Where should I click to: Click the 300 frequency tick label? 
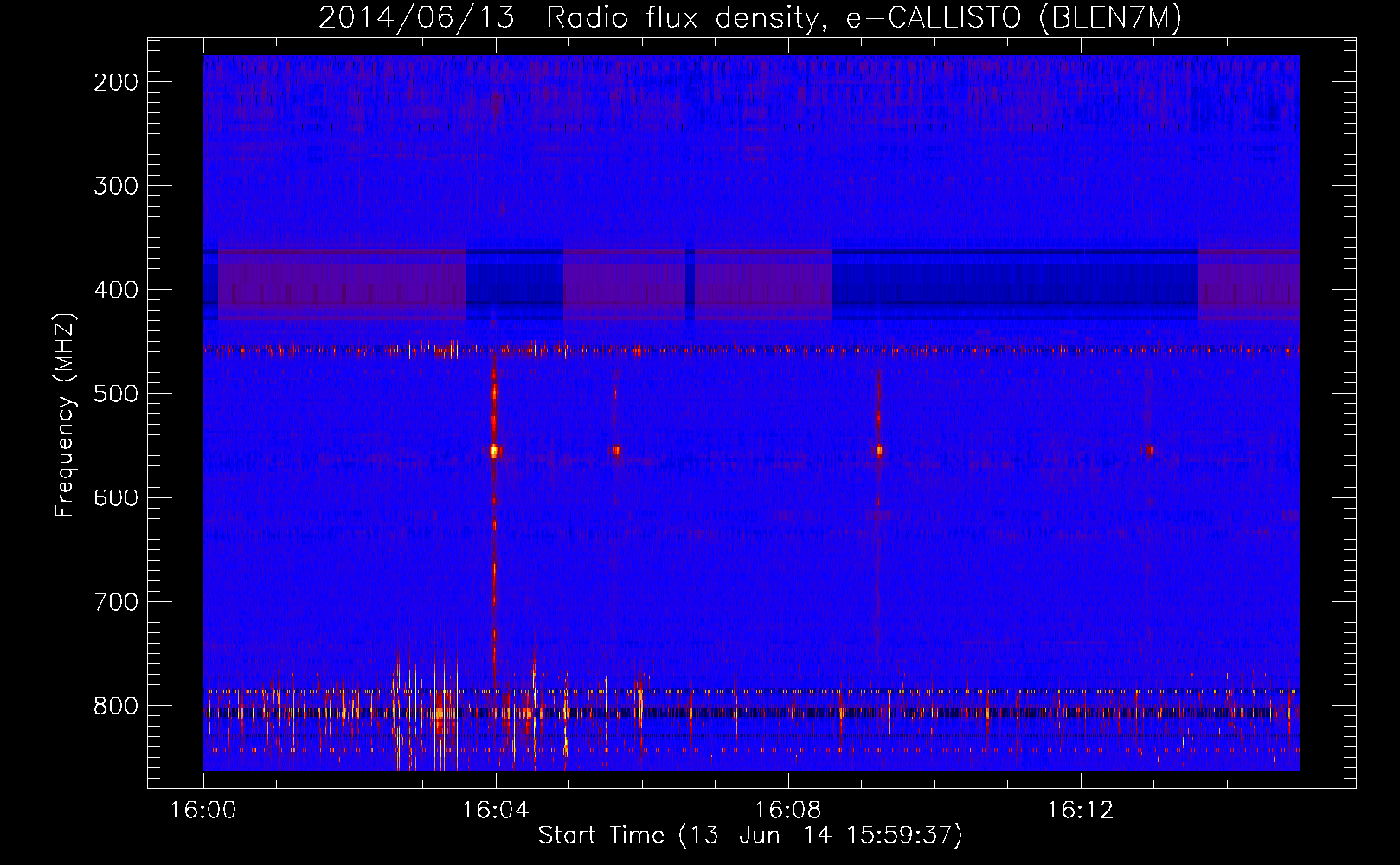pos(115,186)
